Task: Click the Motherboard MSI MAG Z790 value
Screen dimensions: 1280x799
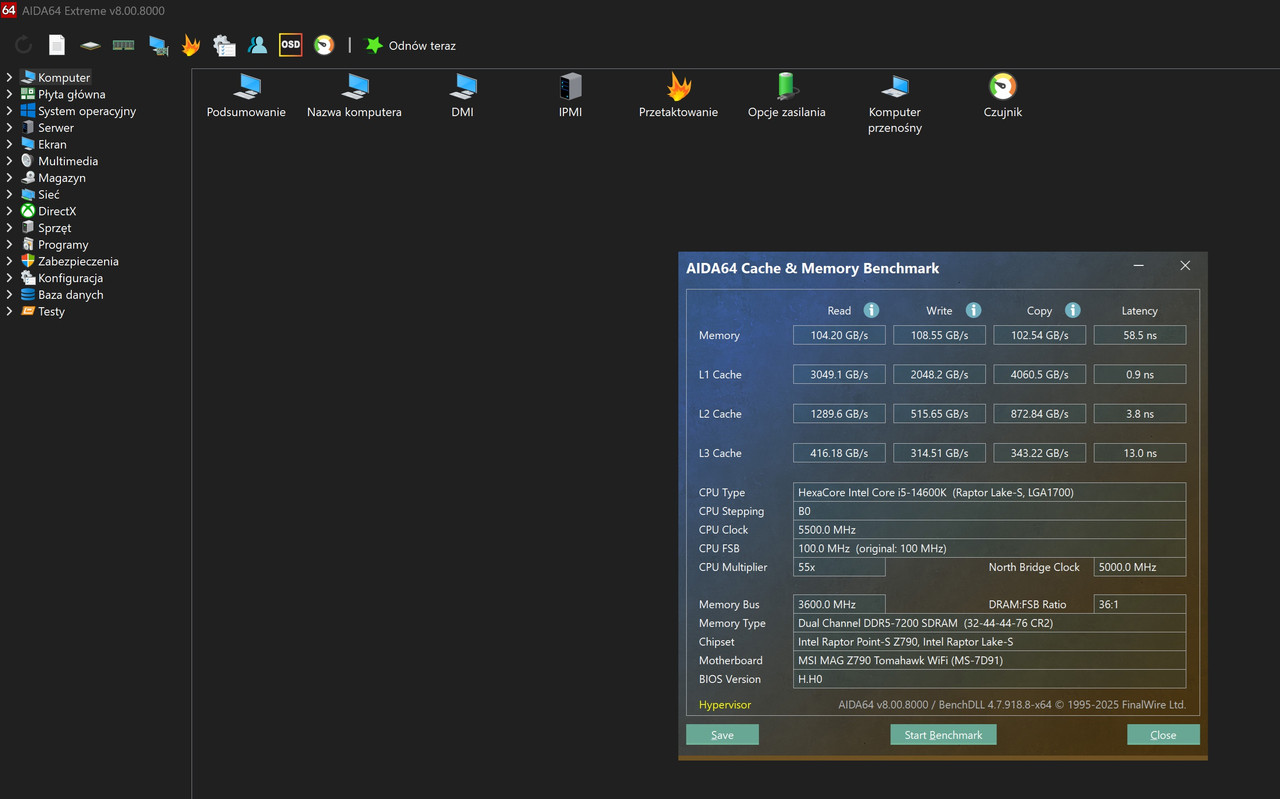Action: [990, 660]
